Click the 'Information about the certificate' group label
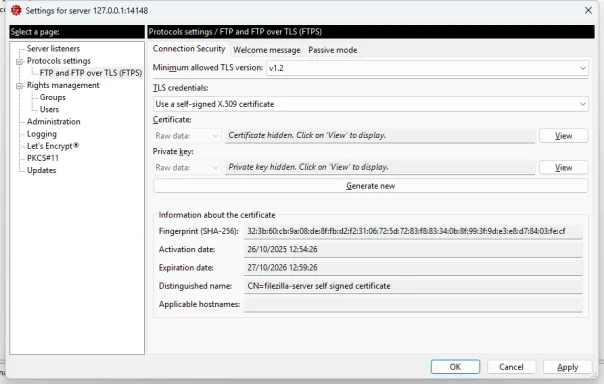The height and width of the screenshot is (384, 604). click(x=217, y=215)
